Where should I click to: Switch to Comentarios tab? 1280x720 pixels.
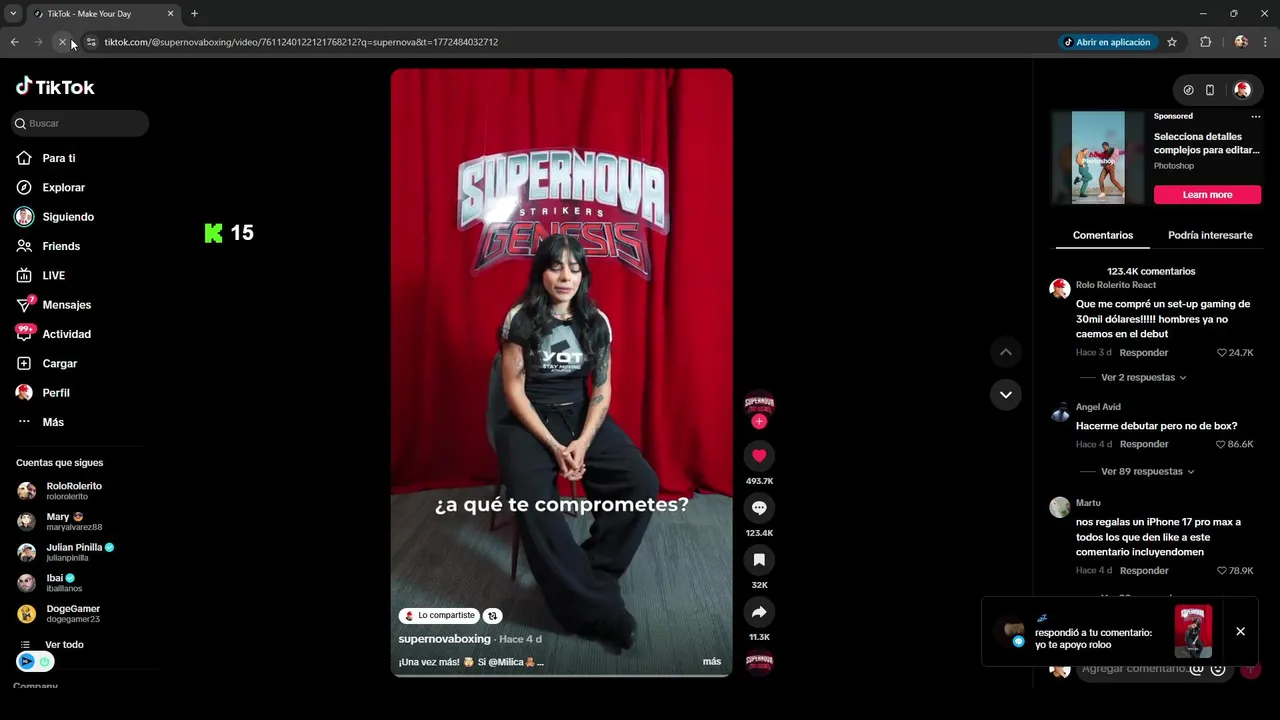tap(1103, 235)
